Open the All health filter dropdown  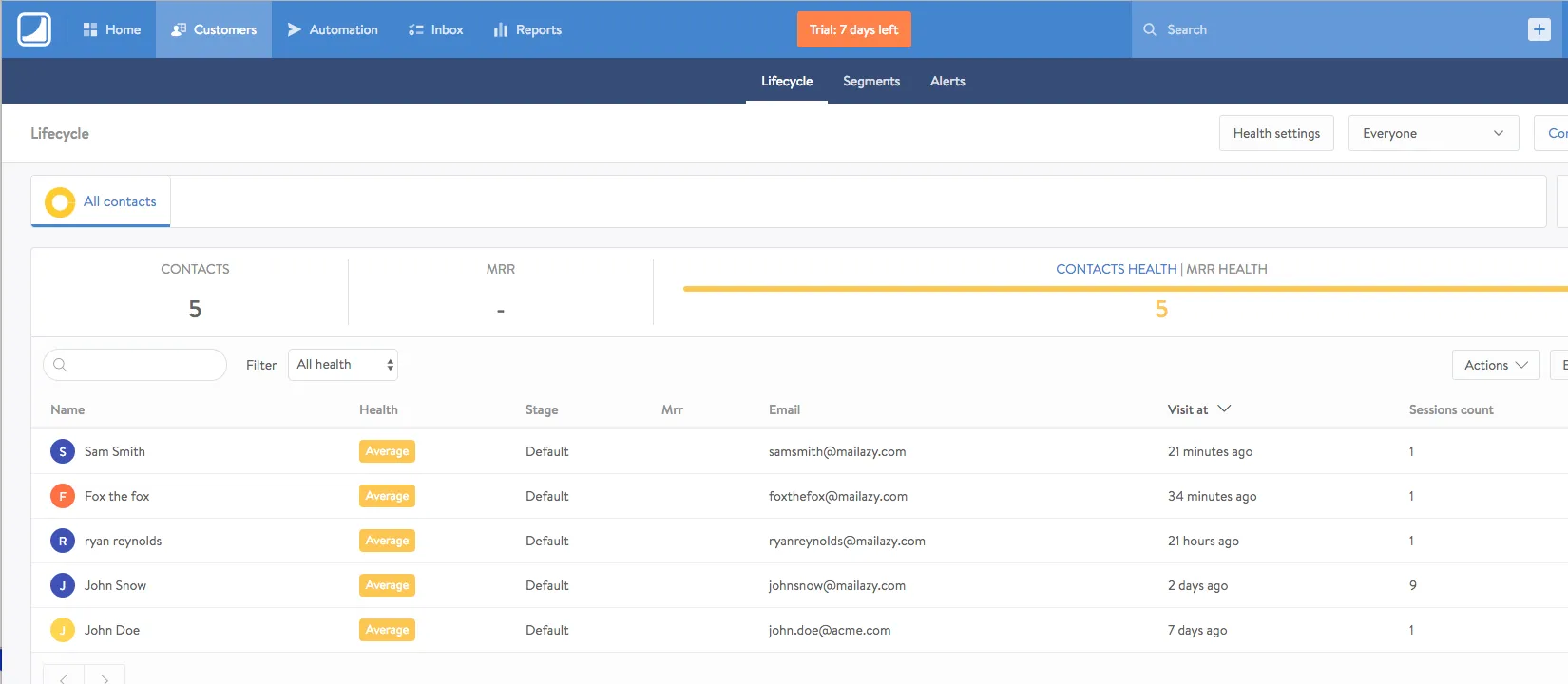343,365
